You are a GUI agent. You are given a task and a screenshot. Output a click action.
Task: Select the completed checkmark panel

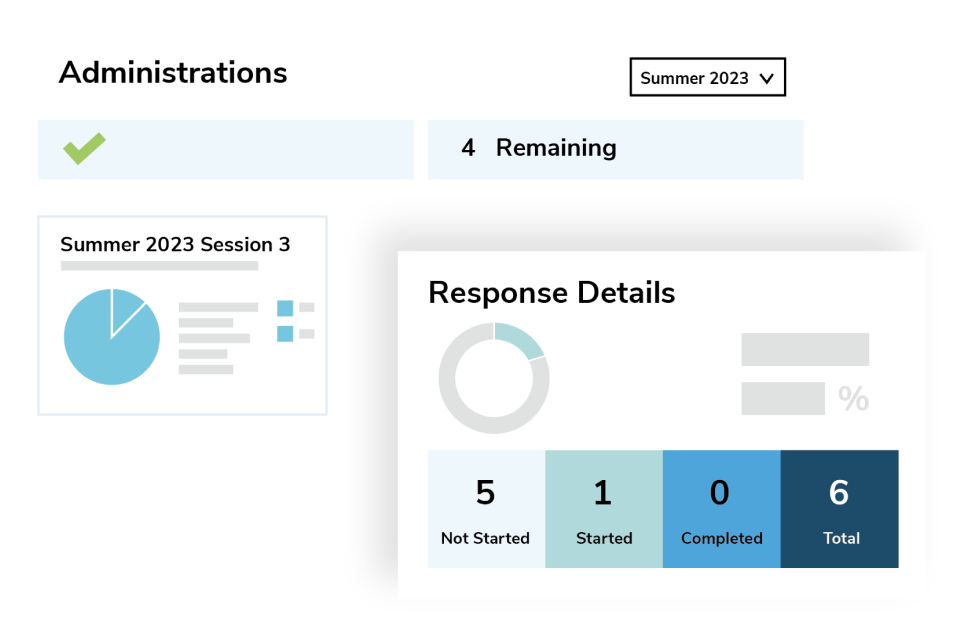pos(225,149)
